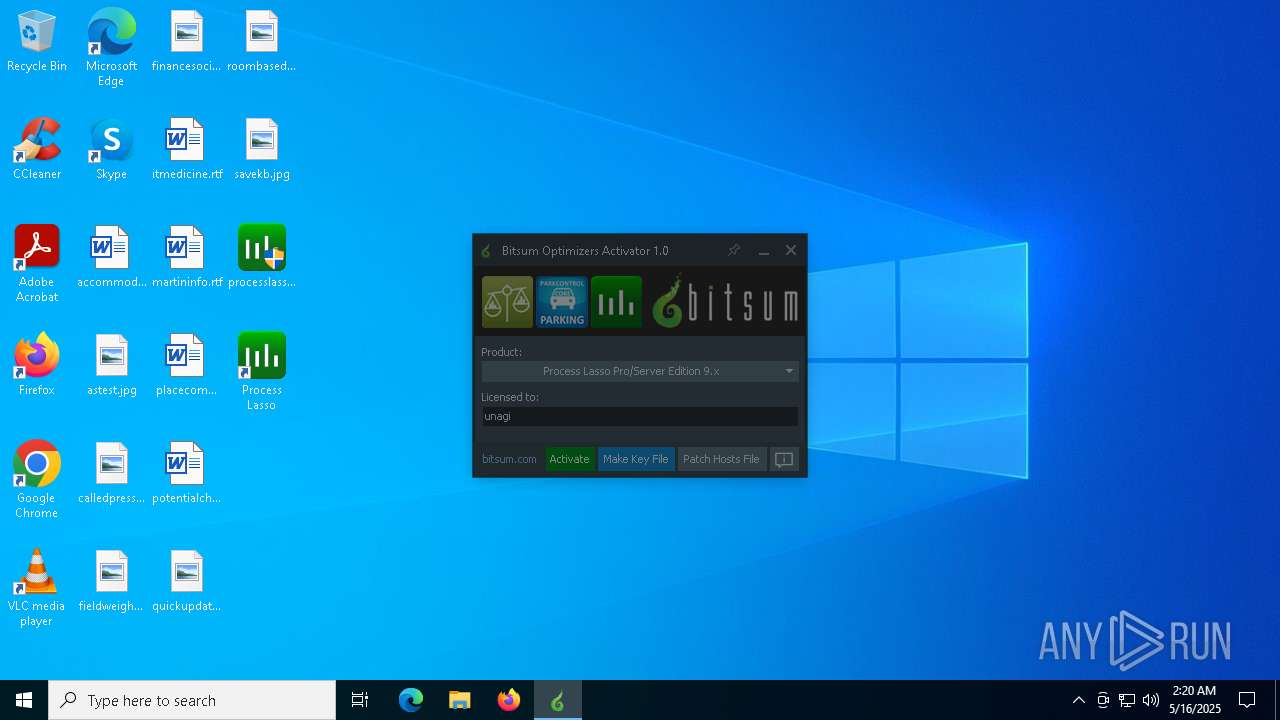
Task: Select the VLC media player desktop shortcut
Action: pos(37,588)
